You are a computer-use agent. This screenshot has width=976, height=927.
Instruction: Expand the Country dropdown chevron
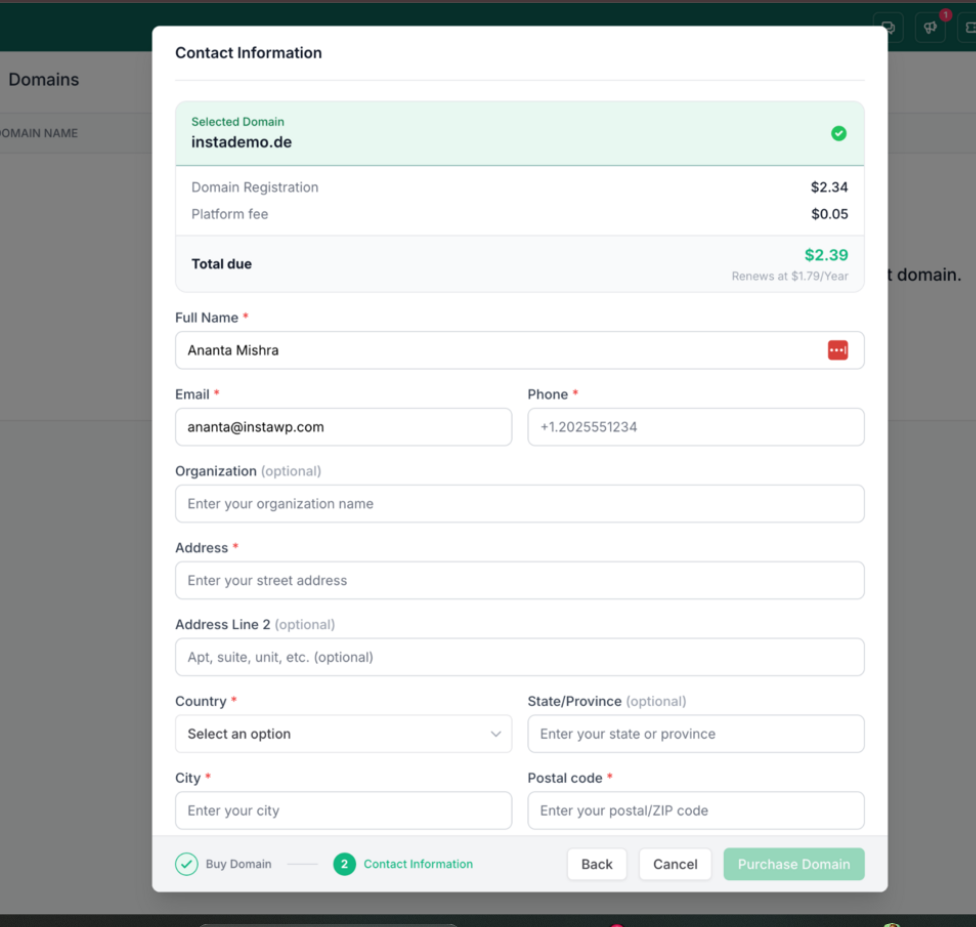click(495, 733)
